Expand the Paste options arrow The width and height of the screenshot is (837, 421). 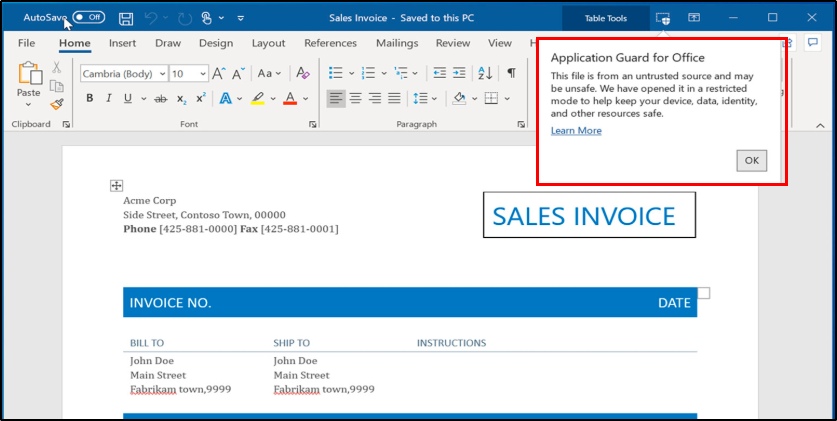click(28, 105)
